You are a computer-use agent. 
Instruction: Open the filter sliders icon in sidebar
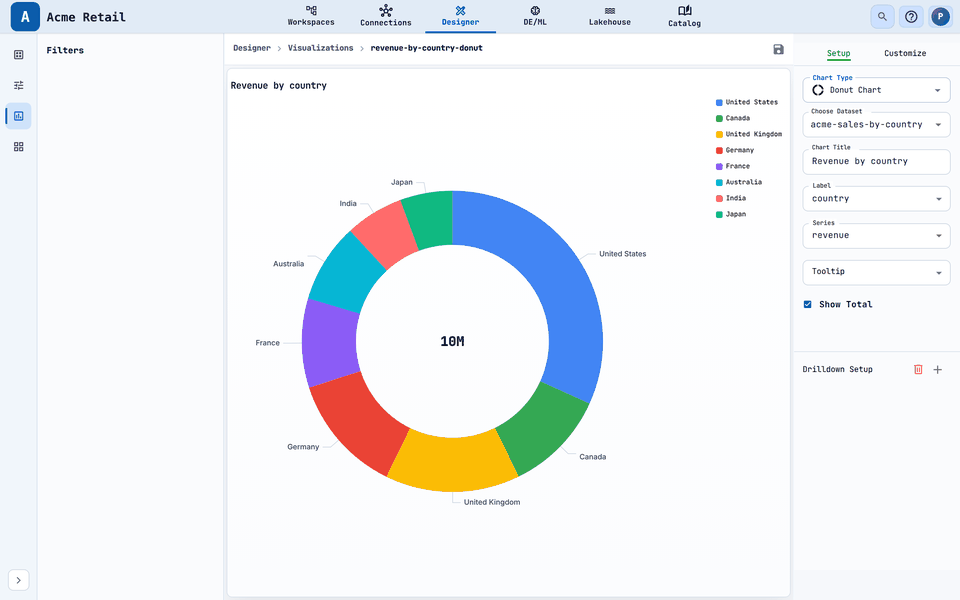(18, 85)
